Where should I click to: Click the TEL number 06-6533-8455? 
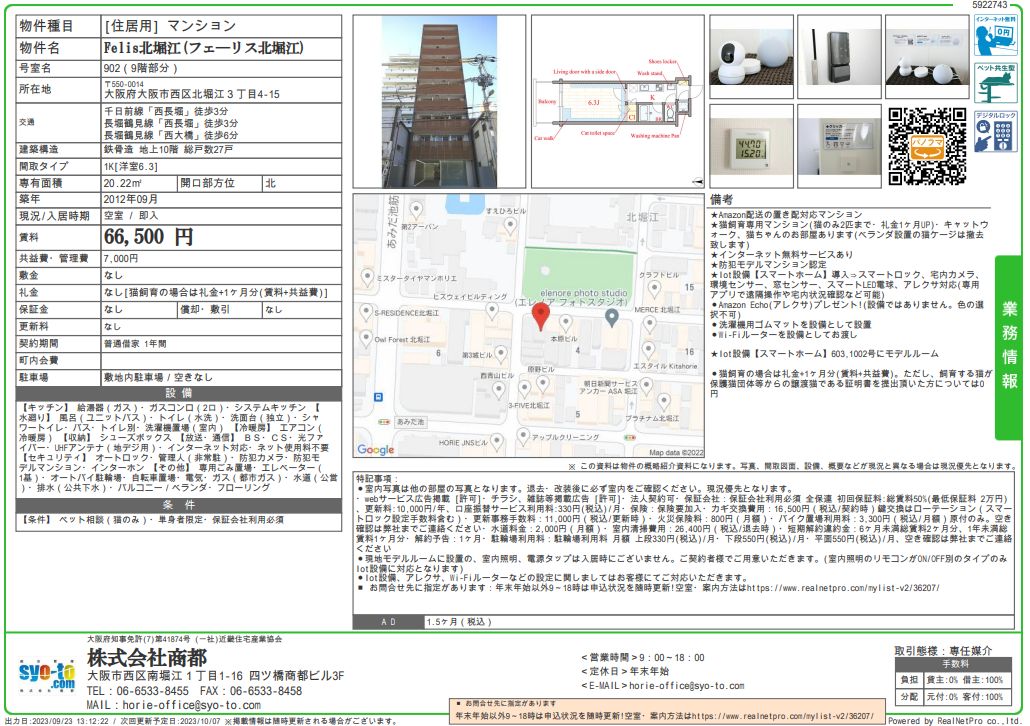pos(152,691)
